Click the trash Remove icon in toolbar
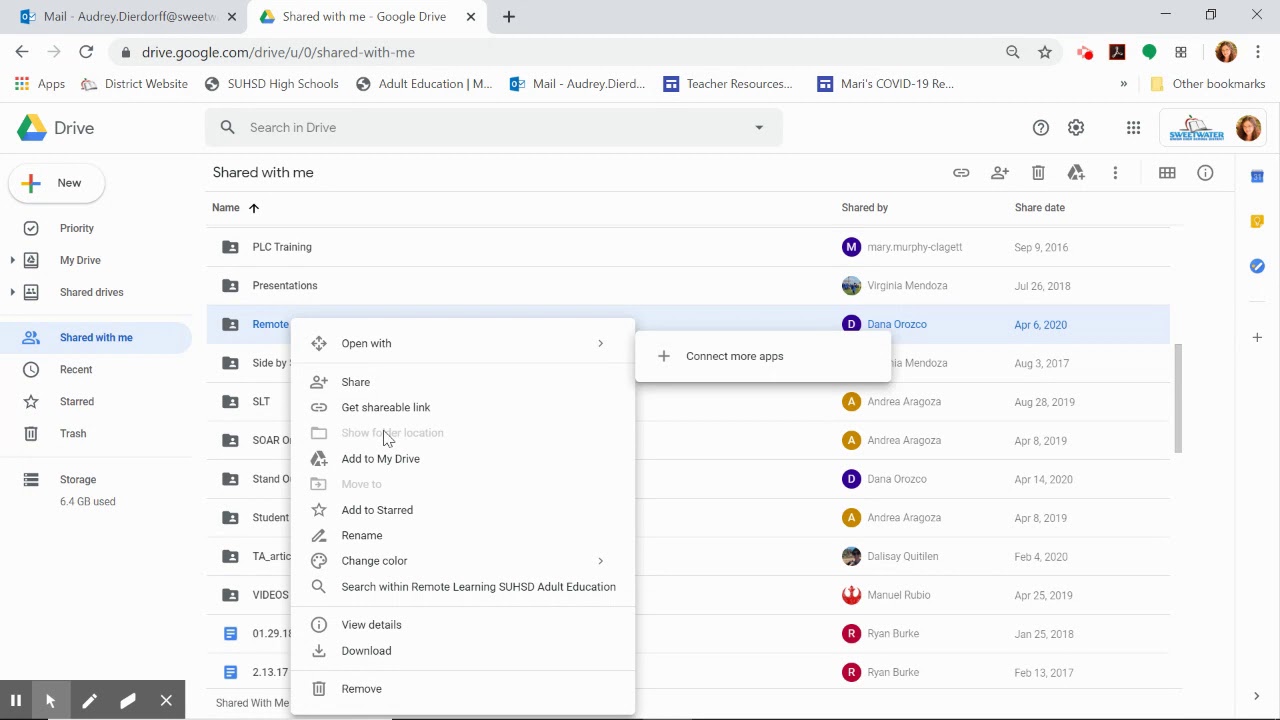Image resolution: width=1280 pixels, height=720 pixels. tap(1038, 173)
